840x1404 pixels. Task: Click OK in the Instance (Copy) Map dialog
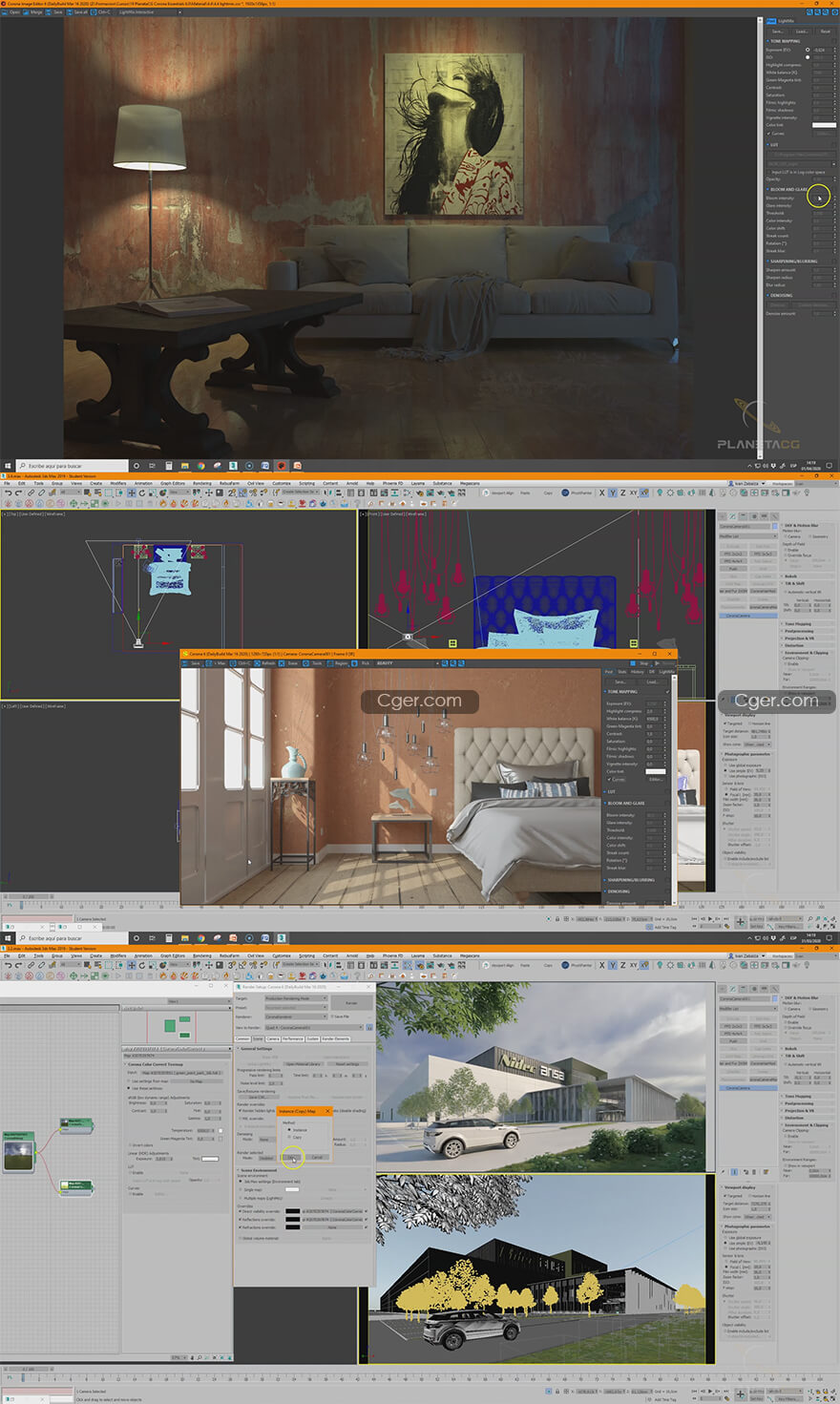coord(291,1157)
